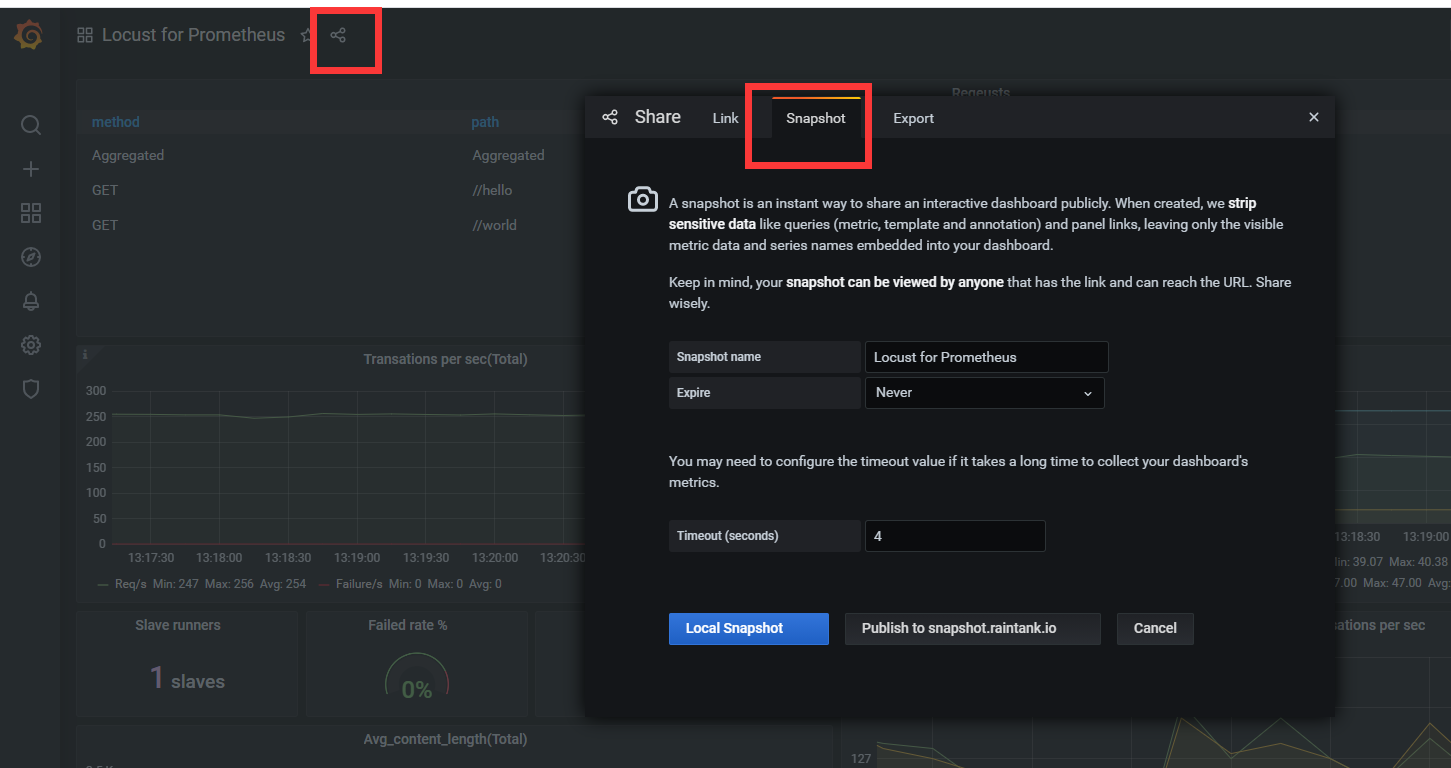Click the share dashboard icon in header
This screenshot has width=1451, height=768.
click(338, 35)
